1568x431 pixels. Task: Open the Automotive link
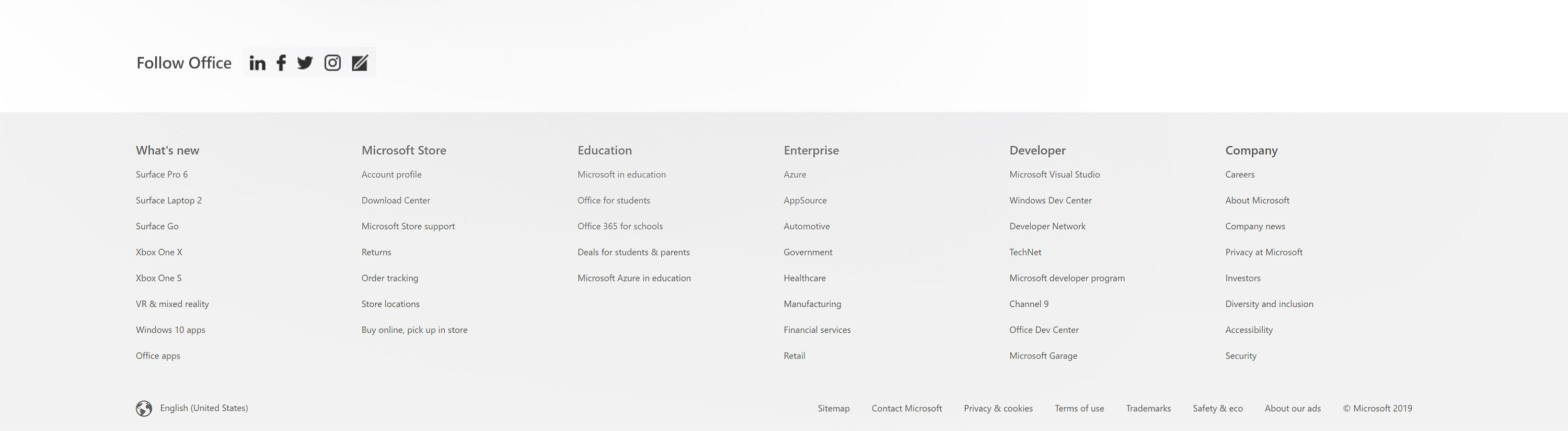(x=806, y=226)
